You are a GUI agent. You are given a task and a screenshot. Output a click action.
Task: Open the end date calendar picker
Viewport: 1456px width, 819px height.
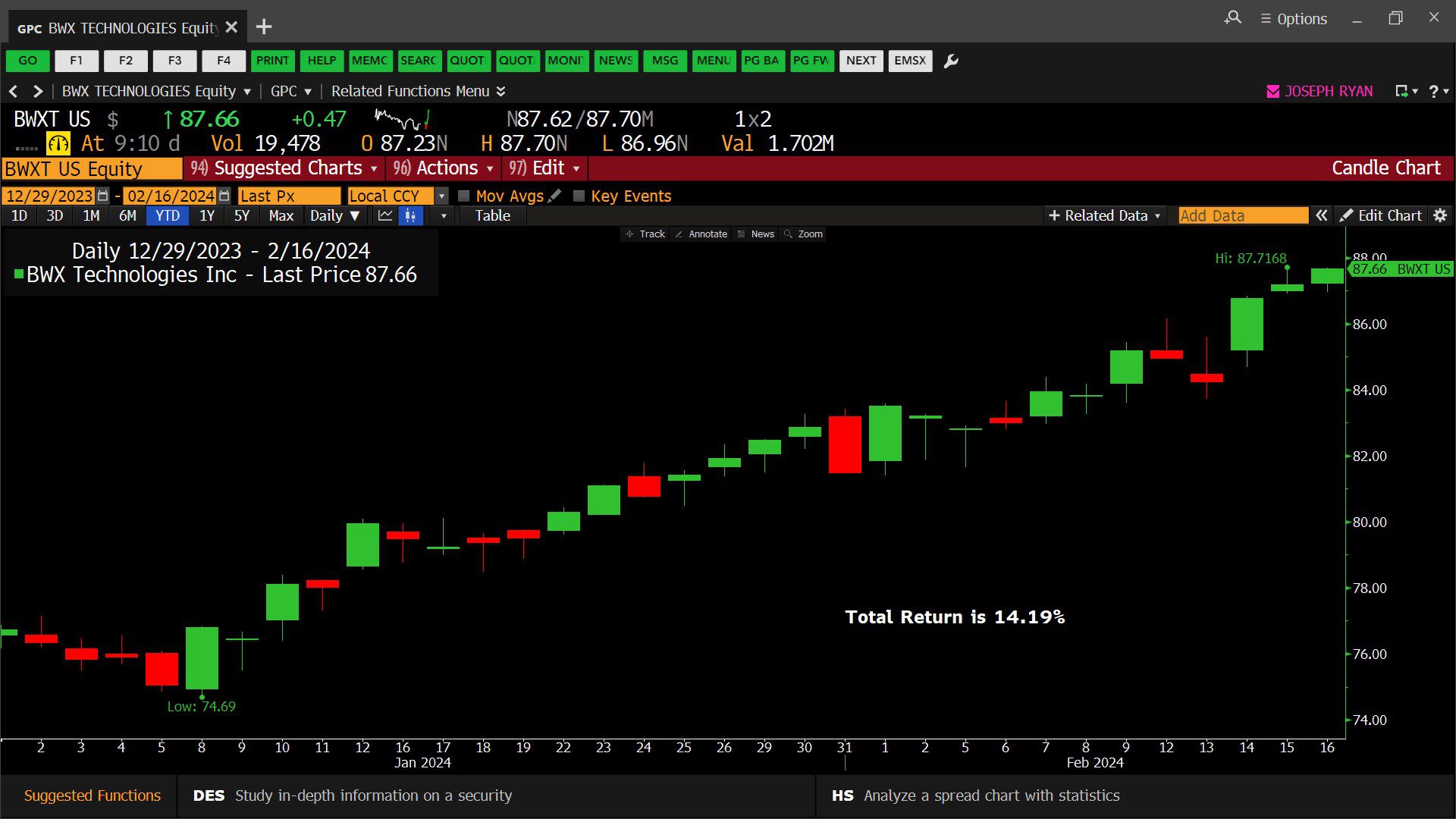[224, 196]
